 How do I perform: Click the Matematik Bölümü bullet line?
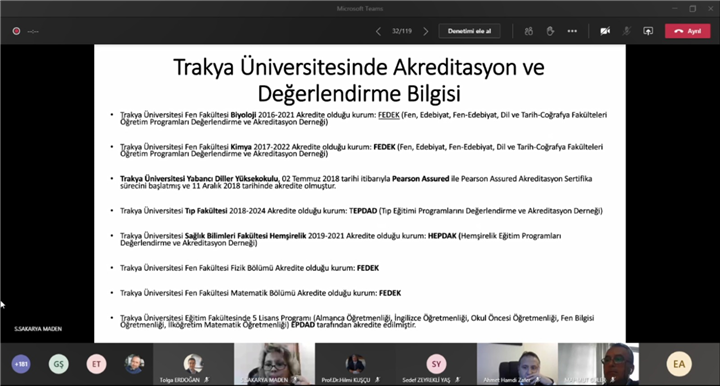coord(260,293)
